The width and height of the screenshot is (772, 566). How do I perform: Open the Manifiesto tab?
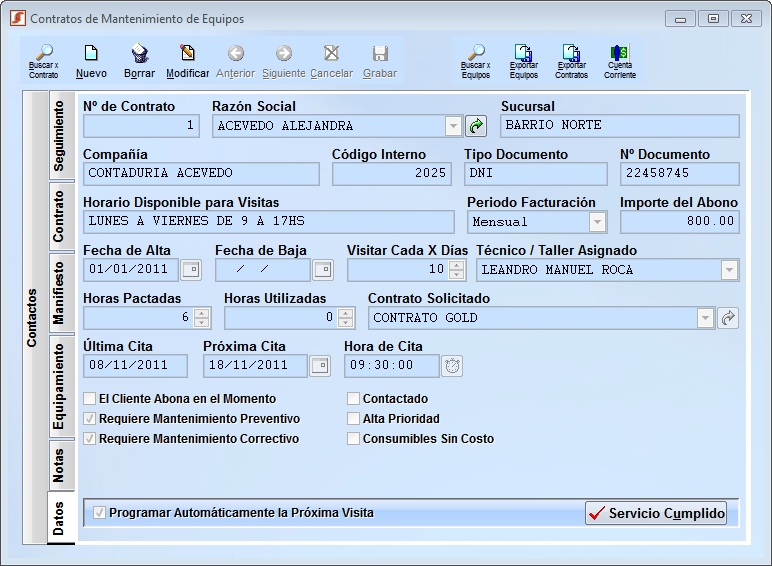click(61, 293)
